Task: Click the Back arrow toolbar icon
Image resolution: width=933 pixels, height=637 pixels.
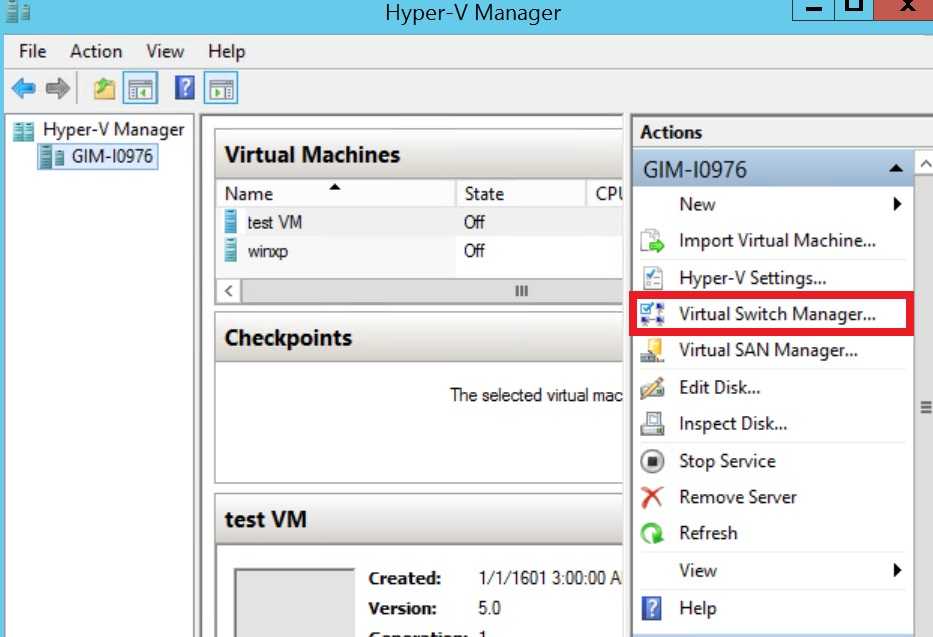Action: click(x=24, y=89)
